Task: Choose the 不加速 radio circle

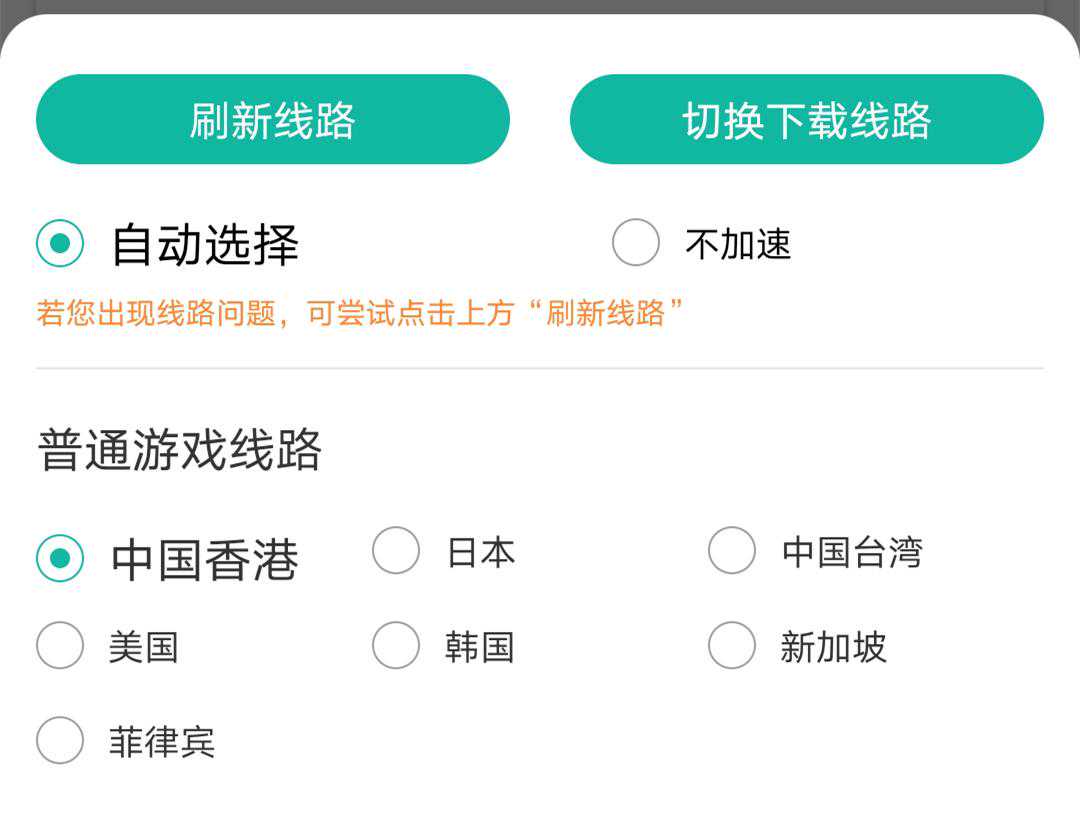Action: point(636,243)
